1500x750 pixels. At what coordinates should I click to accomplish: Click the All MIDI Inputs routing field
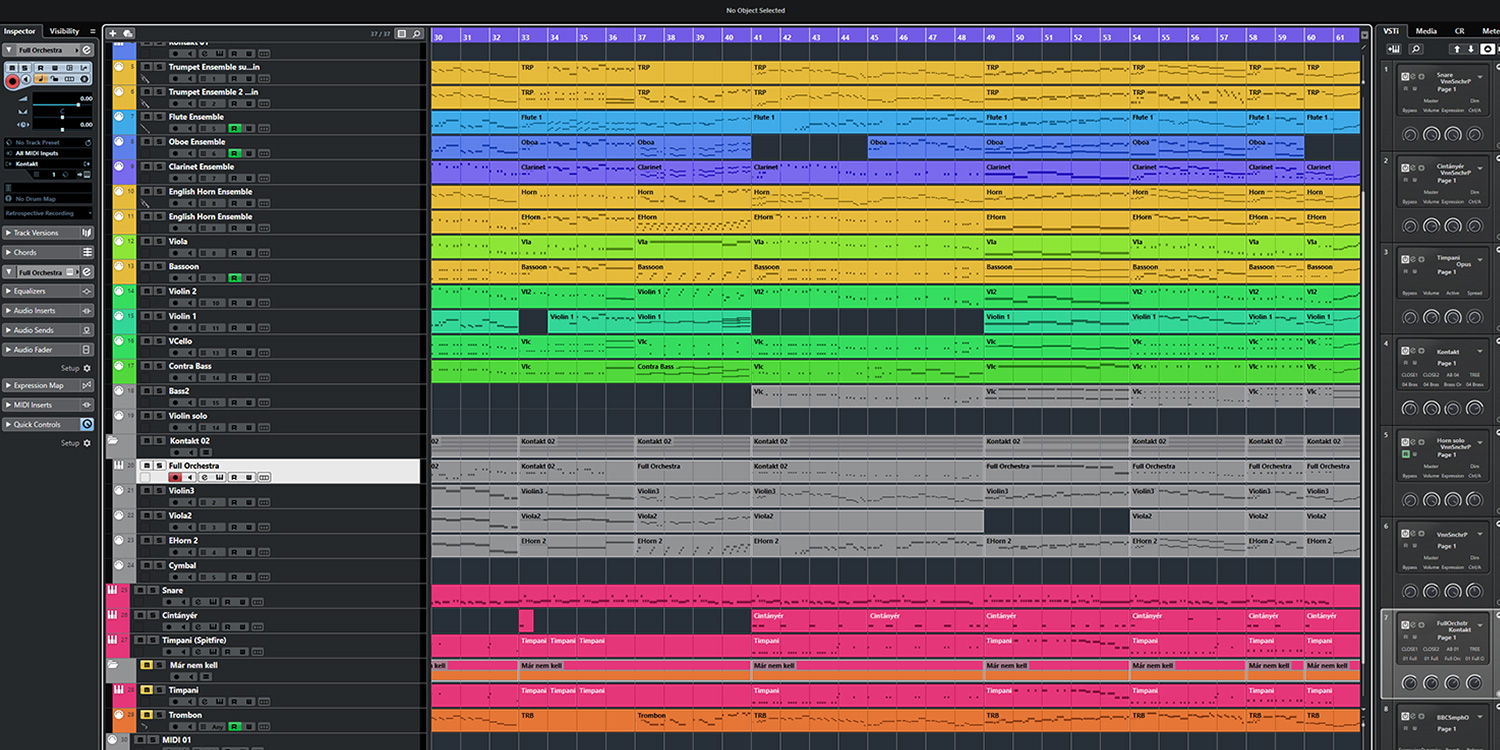coord(48,153)
